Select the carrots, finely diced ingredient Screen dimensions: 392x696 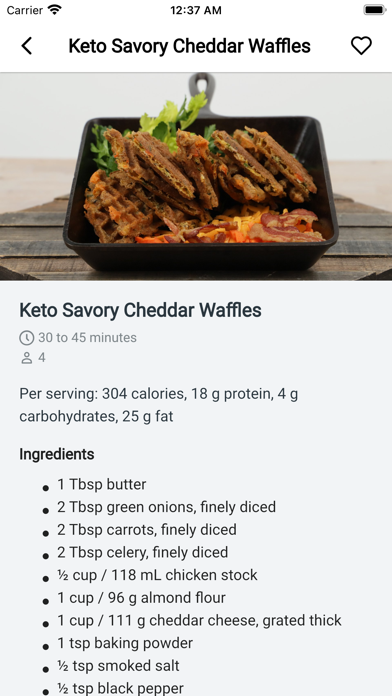click(x=147, y=530)
